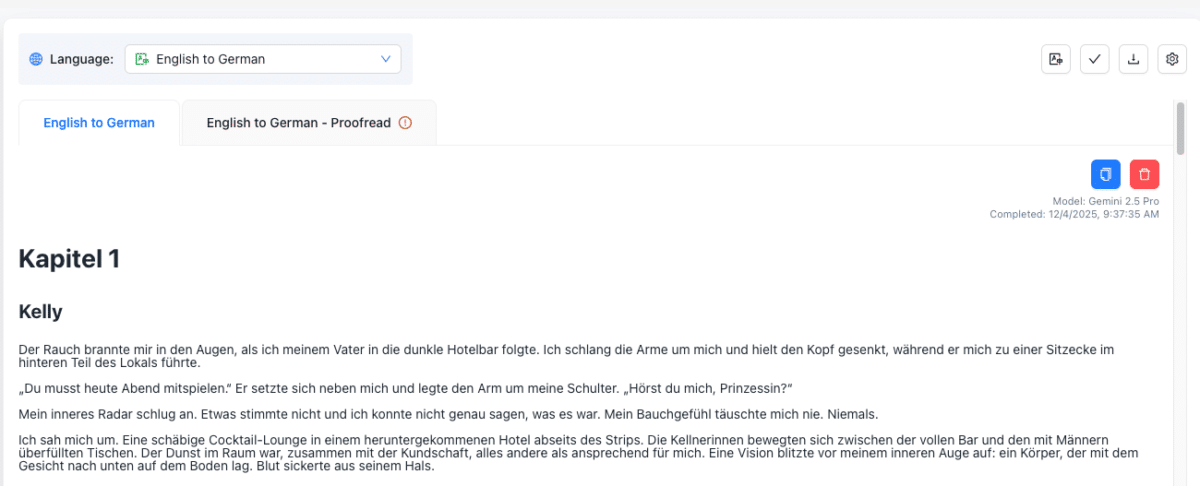
Task: Click the orange warning icon on Proofread tab
Action: [x=405, y=123]
